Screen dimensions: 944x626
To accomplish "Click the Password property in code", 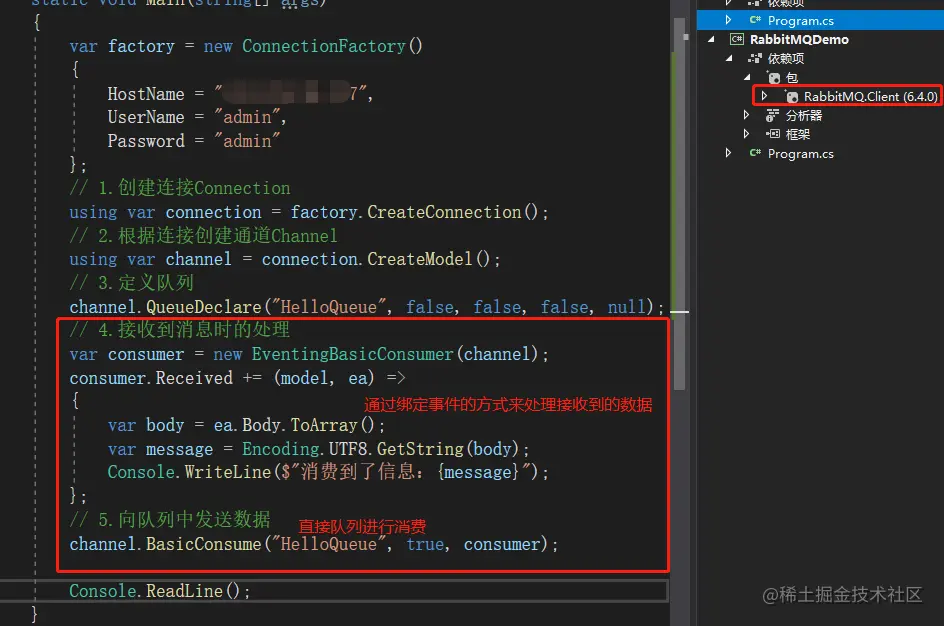I will [x=146, y=141].
